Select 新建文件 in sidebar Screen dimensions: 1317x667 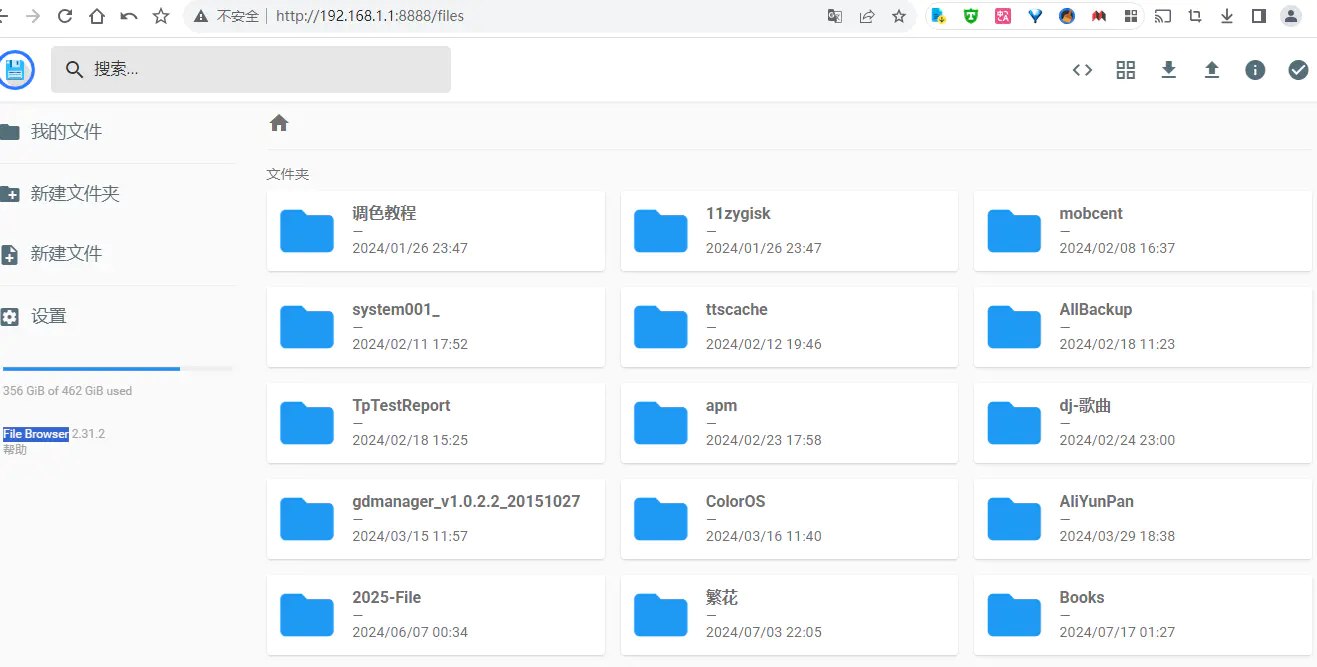pos(118,254)
